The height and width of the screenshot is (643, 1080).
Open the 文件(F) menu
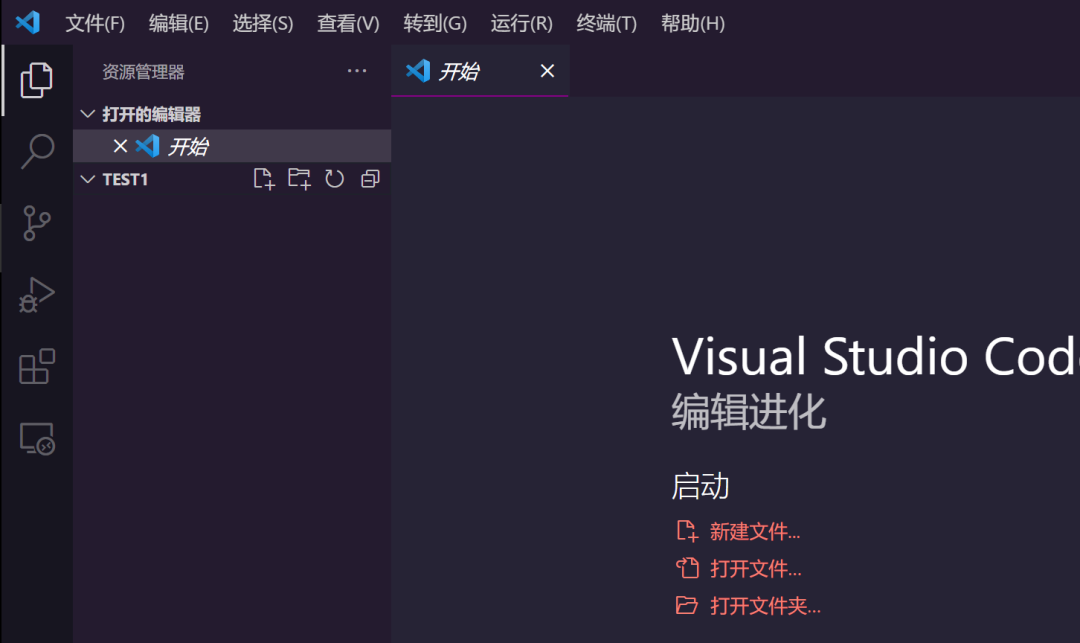coord(95,23)
